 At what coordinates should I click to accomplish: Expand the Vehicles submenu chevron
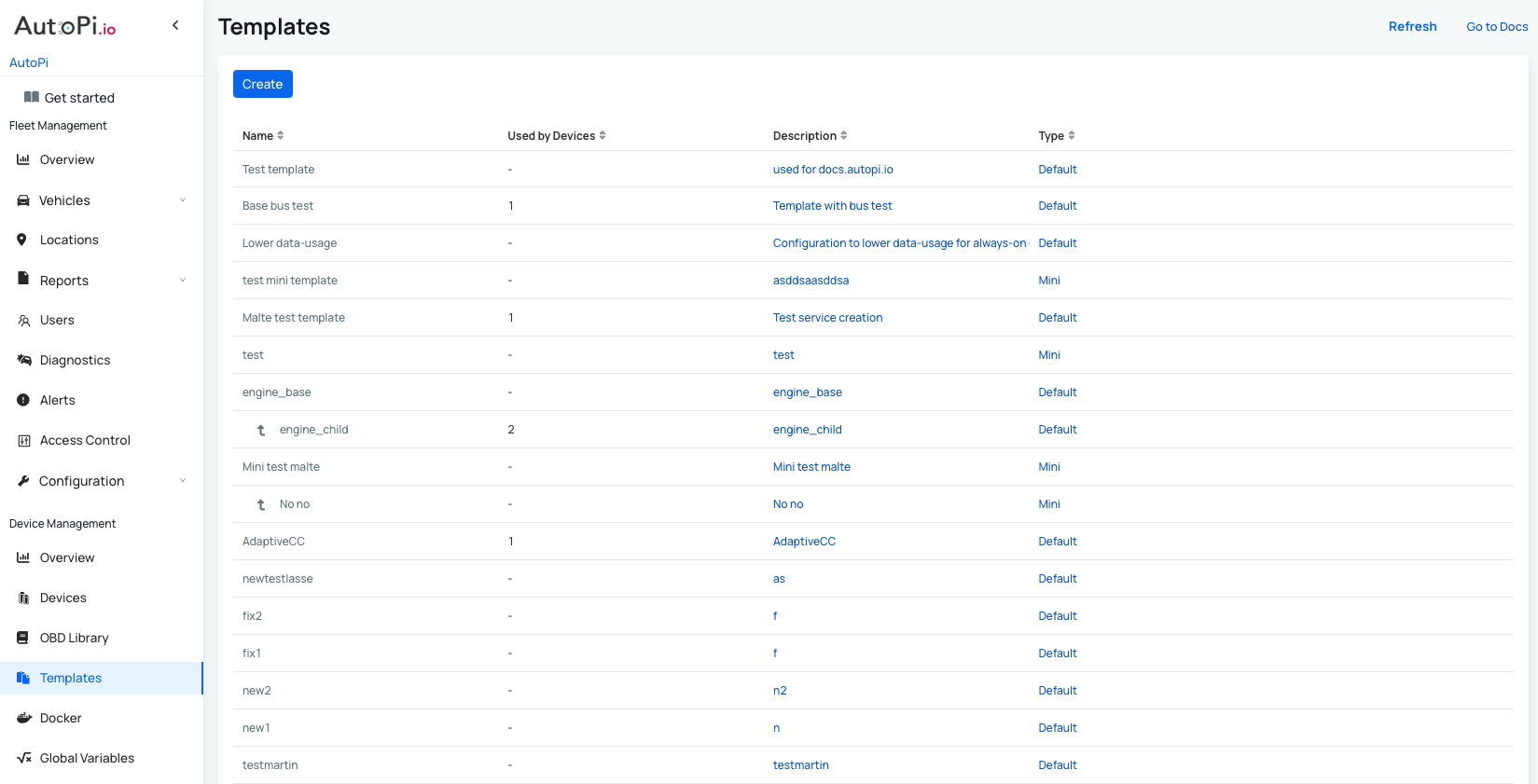[183, 199]
